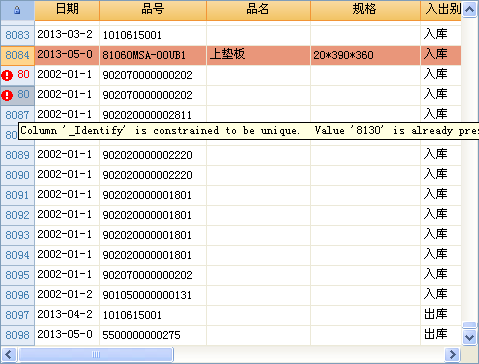The height and width of the screenshot is (364, 479).
Task: Select row header 8095
Action: coord(17,275)
